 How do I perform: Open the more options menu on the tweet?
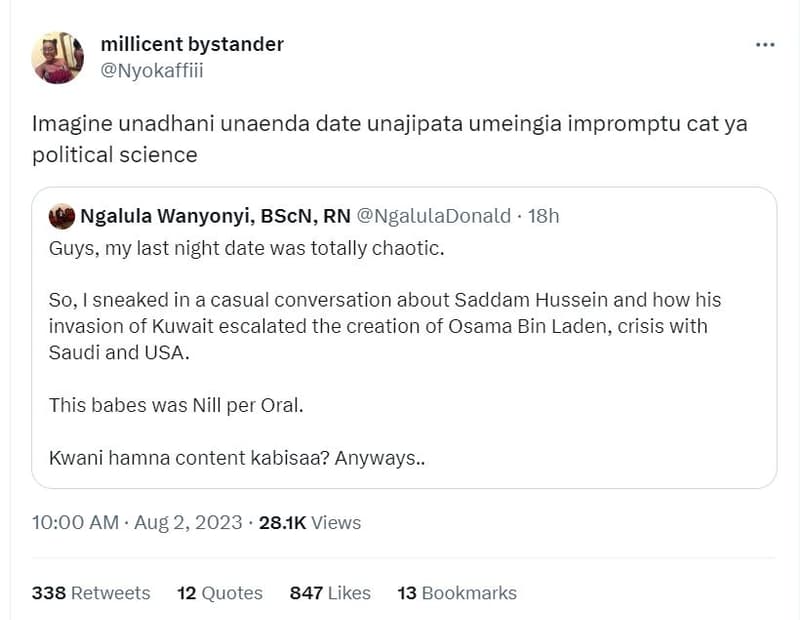point(766,44)
